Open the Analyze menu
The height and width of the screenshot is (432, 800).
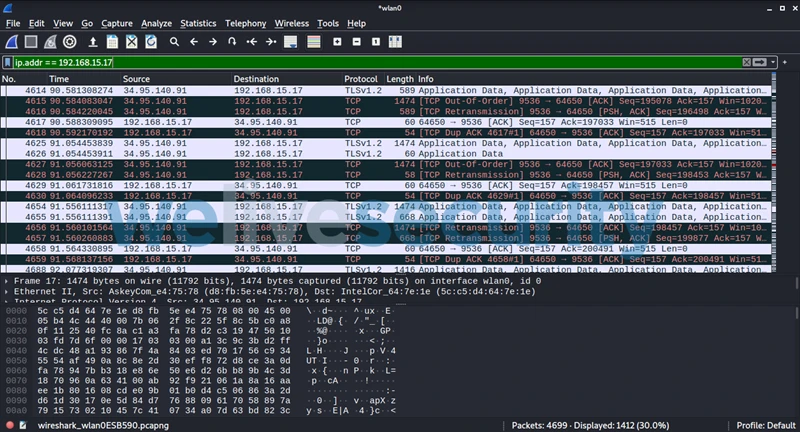click(x=156, y=23)
